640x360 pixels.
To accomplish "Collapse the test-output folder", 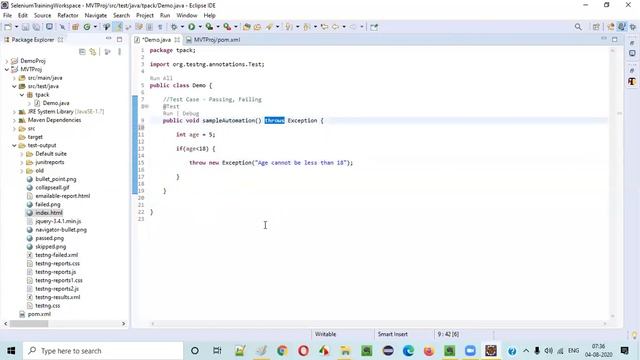I will (14, 145).
